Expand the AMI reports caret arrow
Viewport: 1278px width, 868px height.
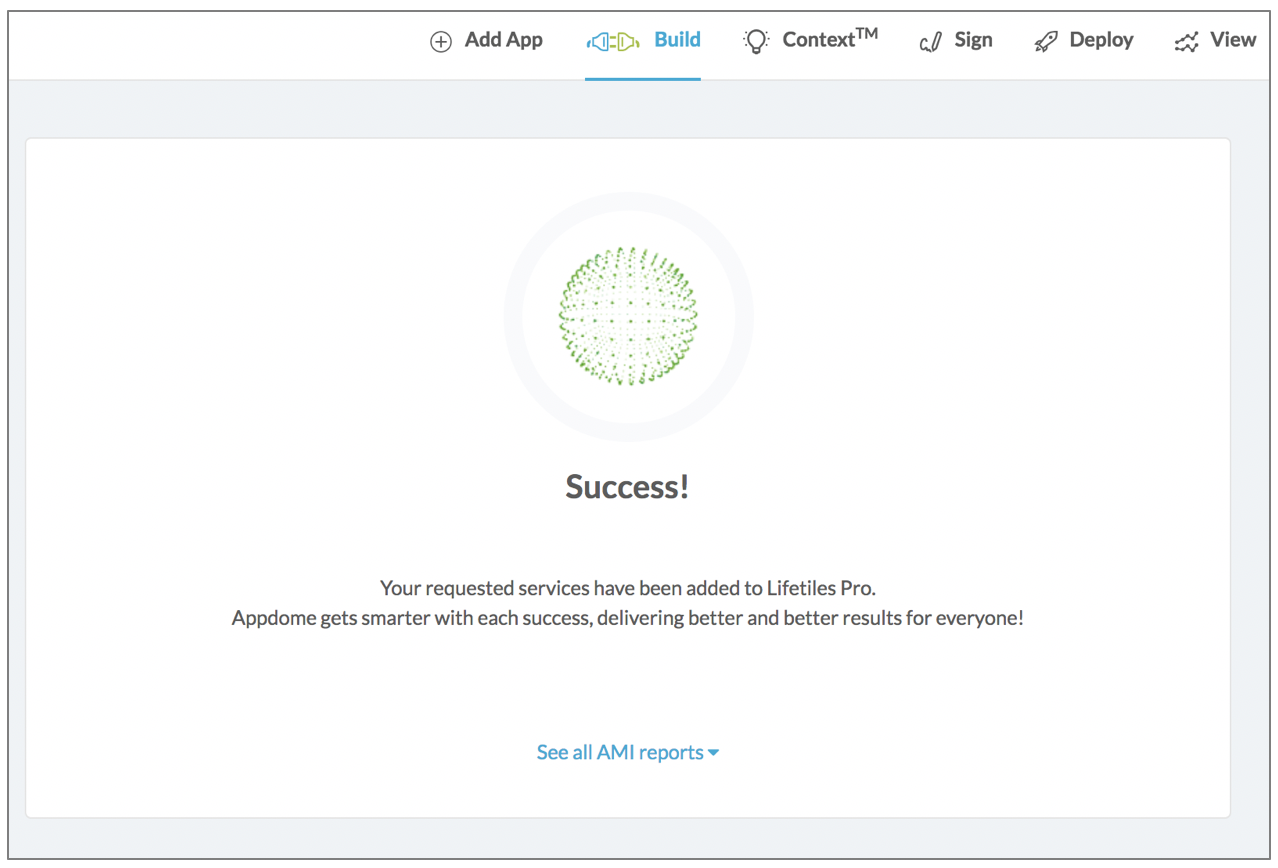point(713,753)
